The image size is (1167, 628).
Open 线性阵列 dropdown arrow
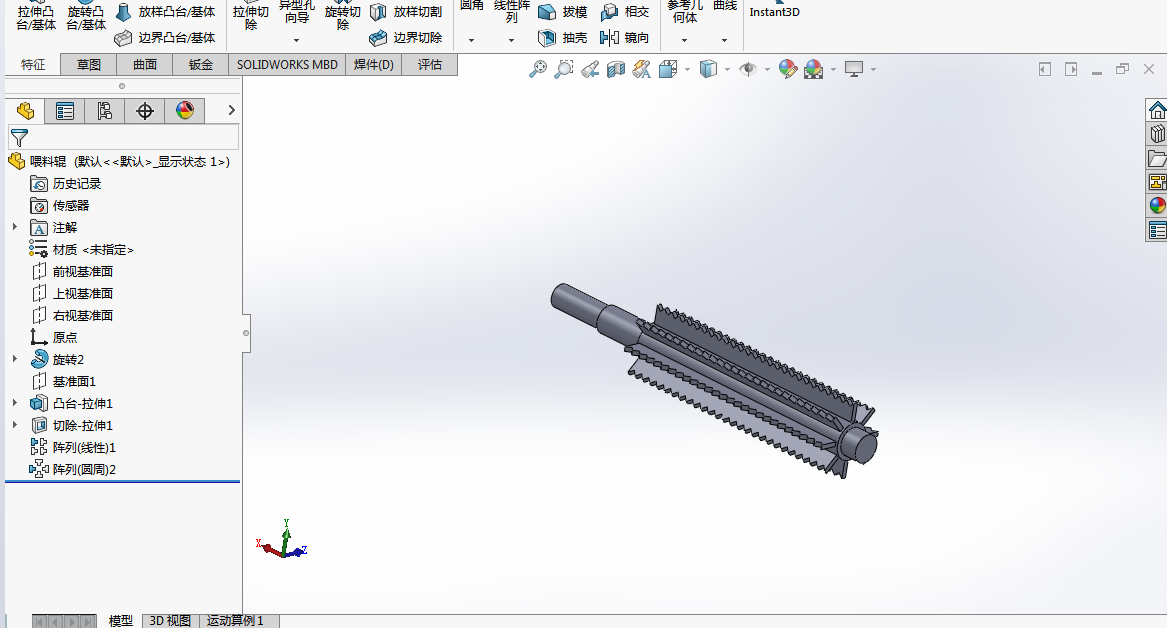(x=511, y=40)
